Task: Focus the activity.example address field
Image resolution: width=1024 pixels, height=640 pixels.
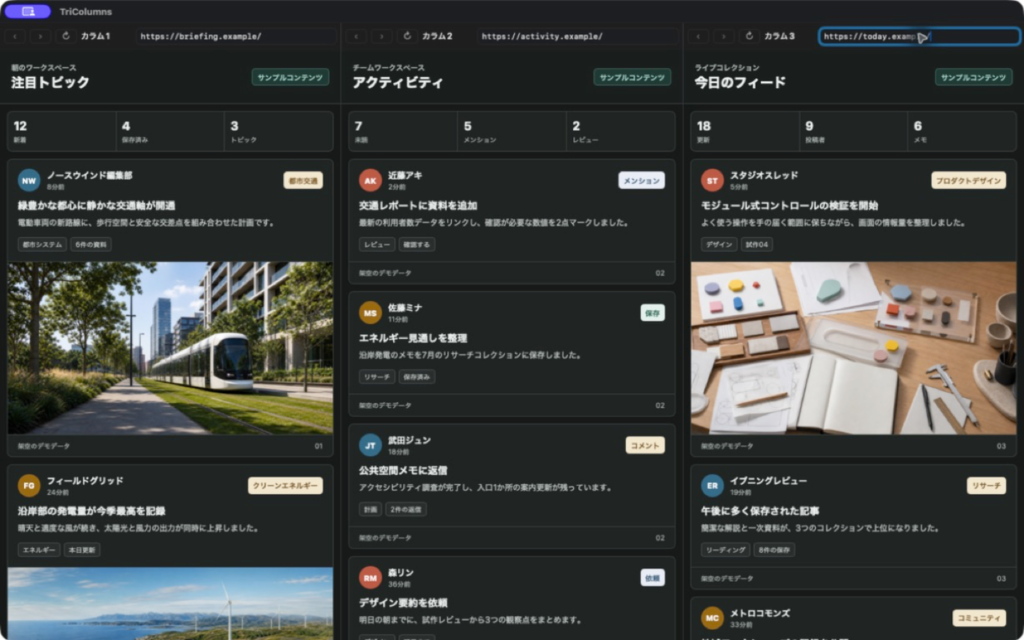Action: tap(577, 37)
